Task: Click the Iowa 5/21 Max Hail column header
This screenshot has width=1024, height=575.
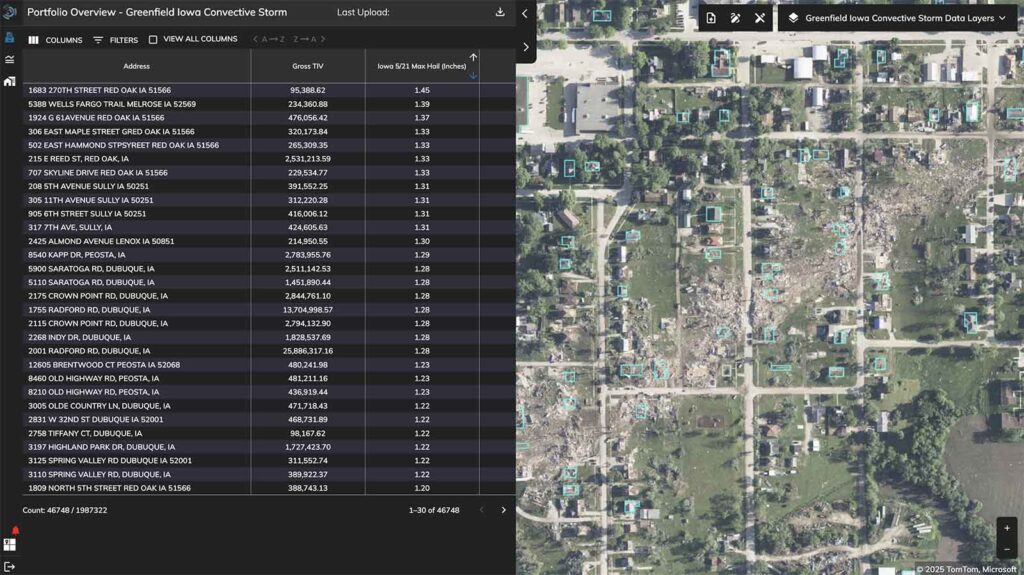Action: [422, 66]
